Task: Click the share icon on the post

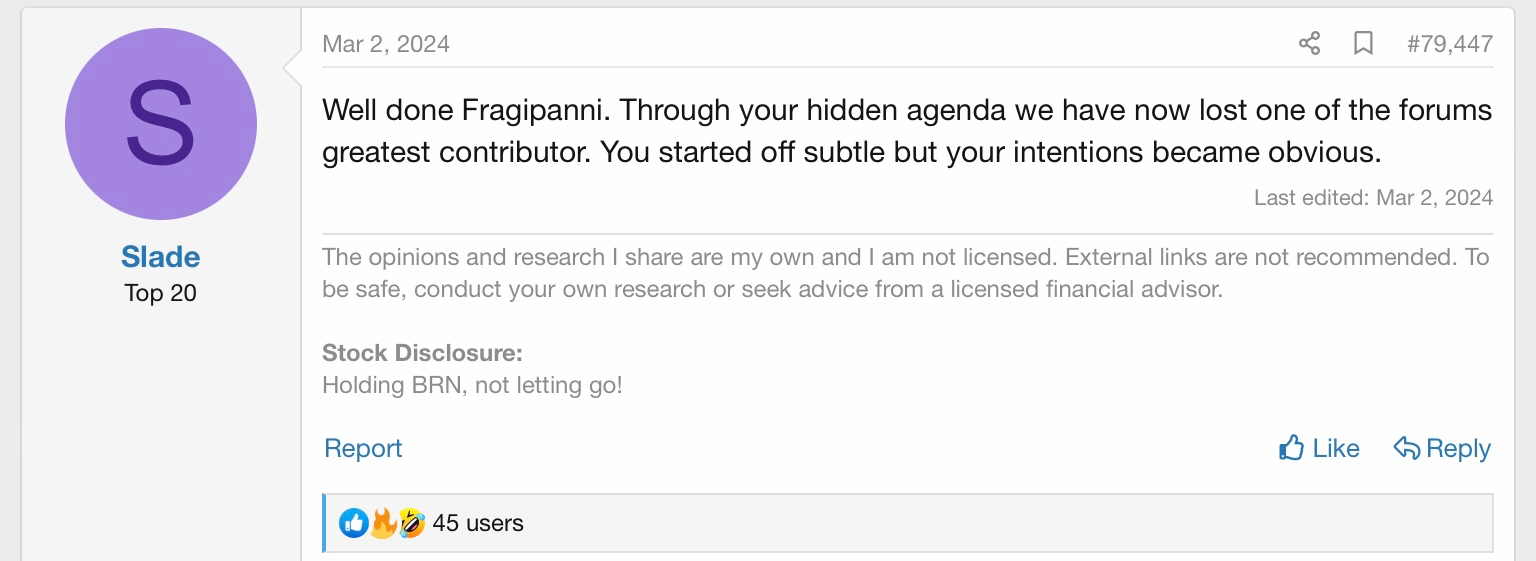Action: (1309, 44)
